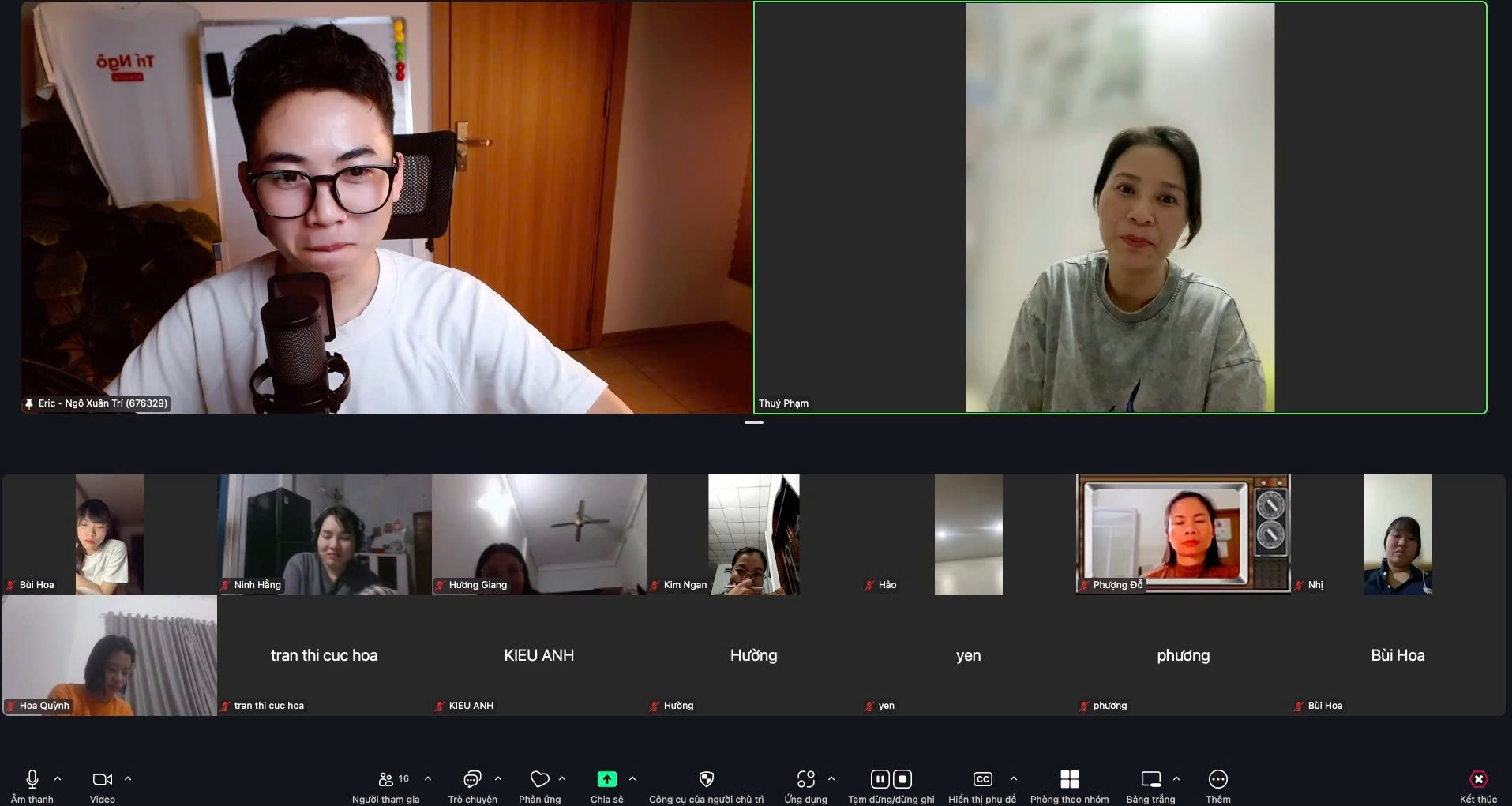The height and width of the screenshot is (806, 1512).
Task: Pause the recording
Action: pyautogui.click(x=880, y=780)
